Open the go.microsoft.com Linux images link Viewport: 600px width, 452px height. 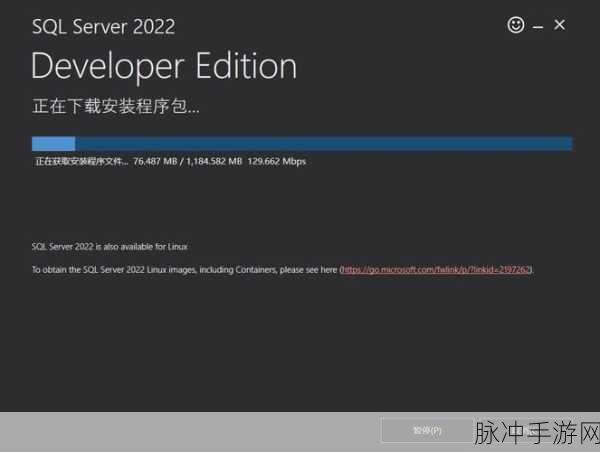(436, 270)
